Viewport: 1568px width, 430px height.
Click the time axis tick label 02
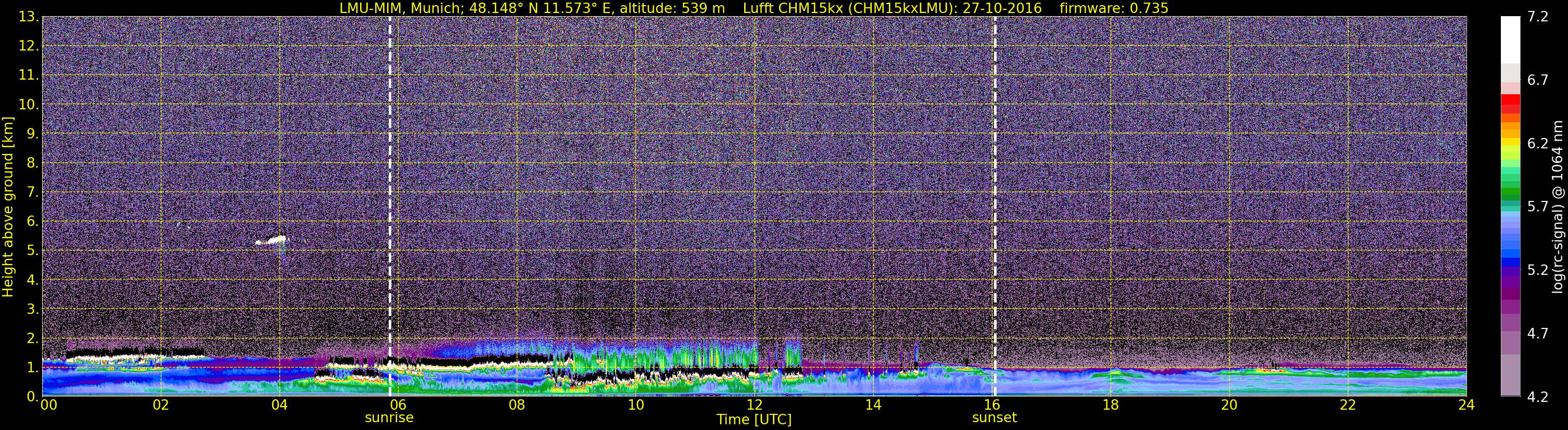pyautogui.click(x=161, y=405)
